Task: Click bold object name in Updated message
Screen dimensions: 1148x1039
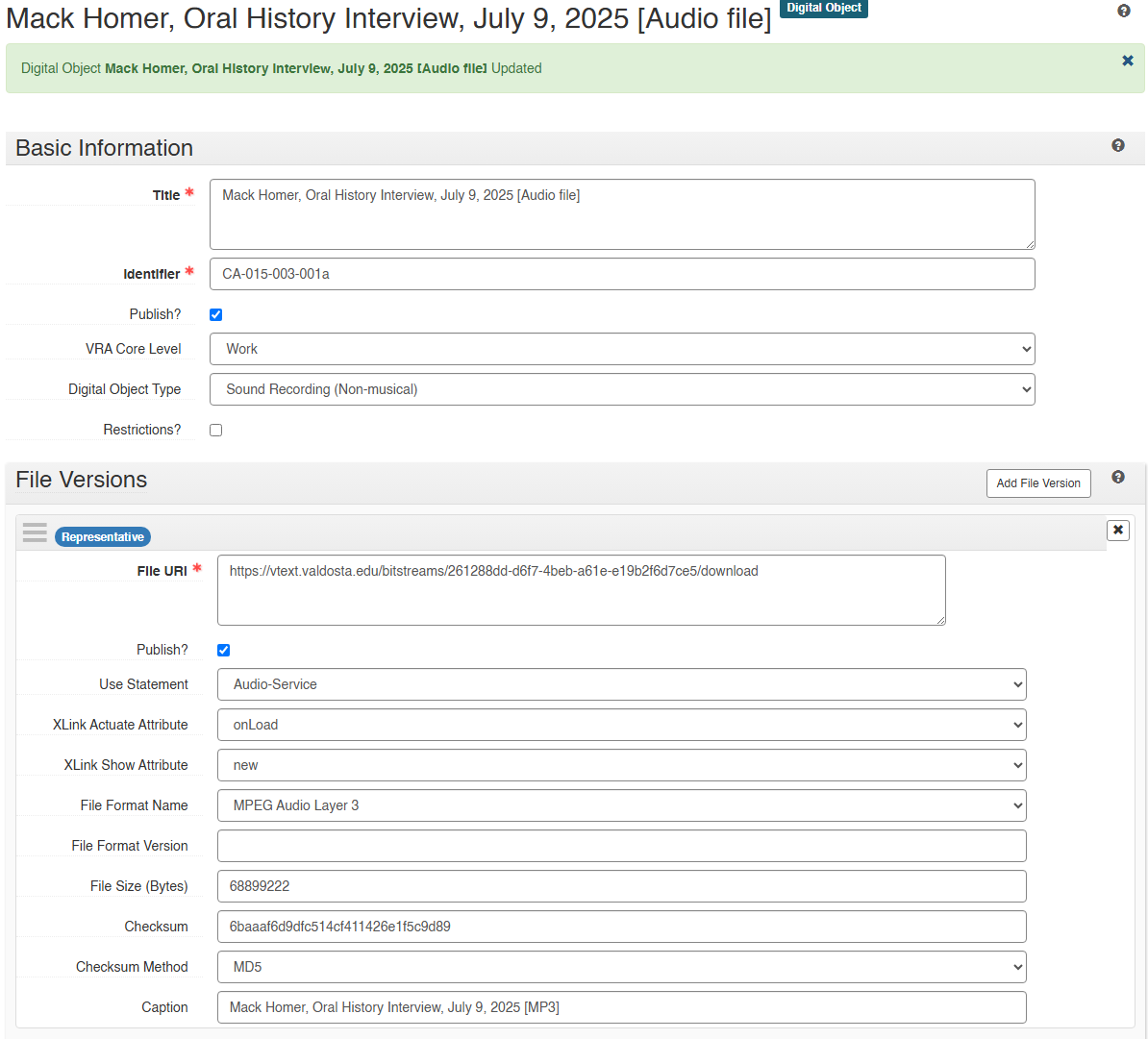Action: tap(296, 68)
